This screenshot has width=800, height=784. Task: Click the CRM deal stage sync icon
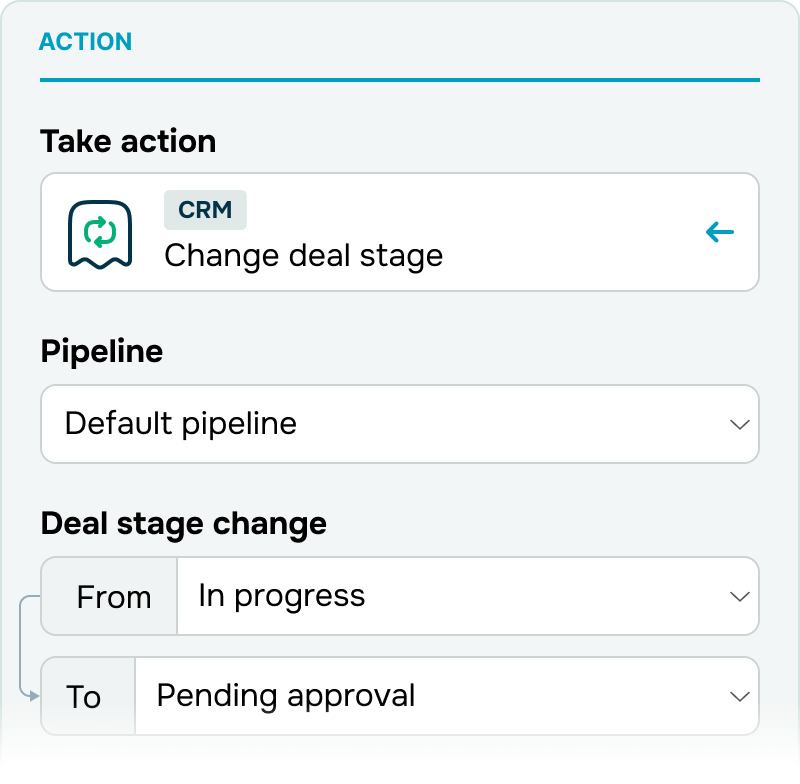(100, 234)
